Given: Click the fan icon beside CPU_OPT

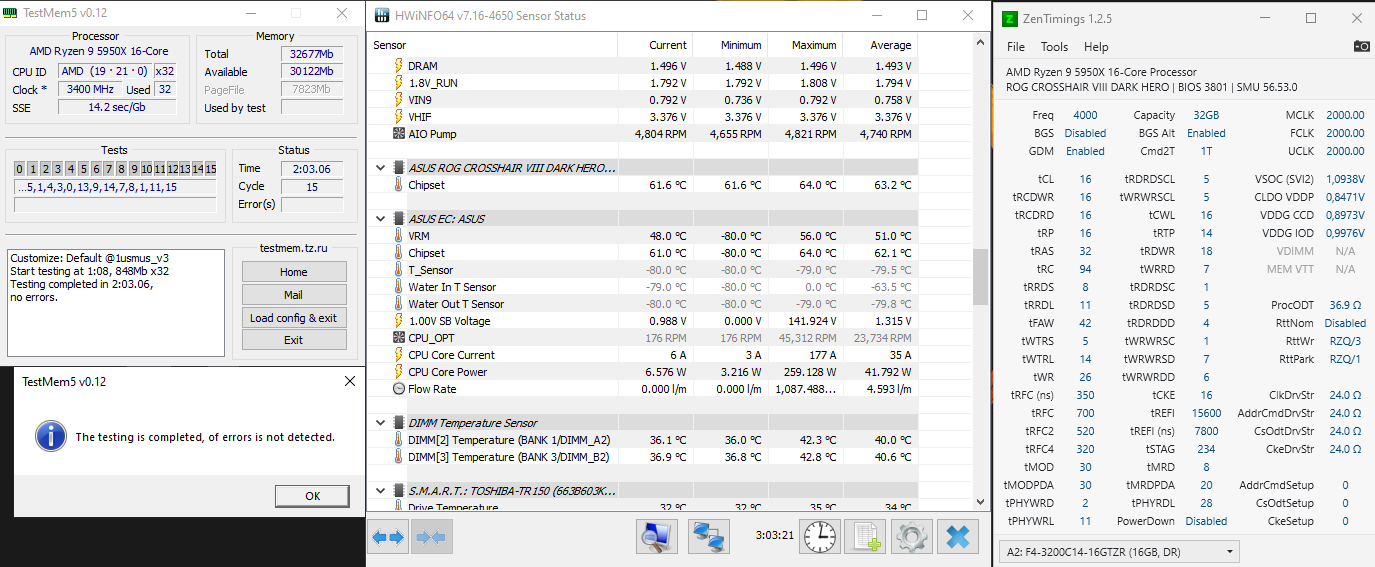Looking at the screenshot, I should tap(398, 338).
